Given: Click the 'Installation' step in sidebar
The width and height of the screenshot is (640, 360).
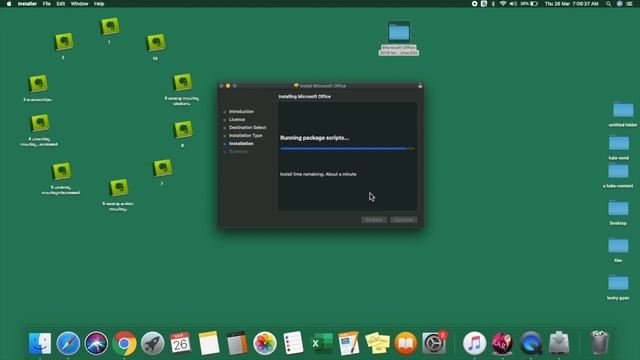Looking at the screenshot, I should [x=241, y=144].
